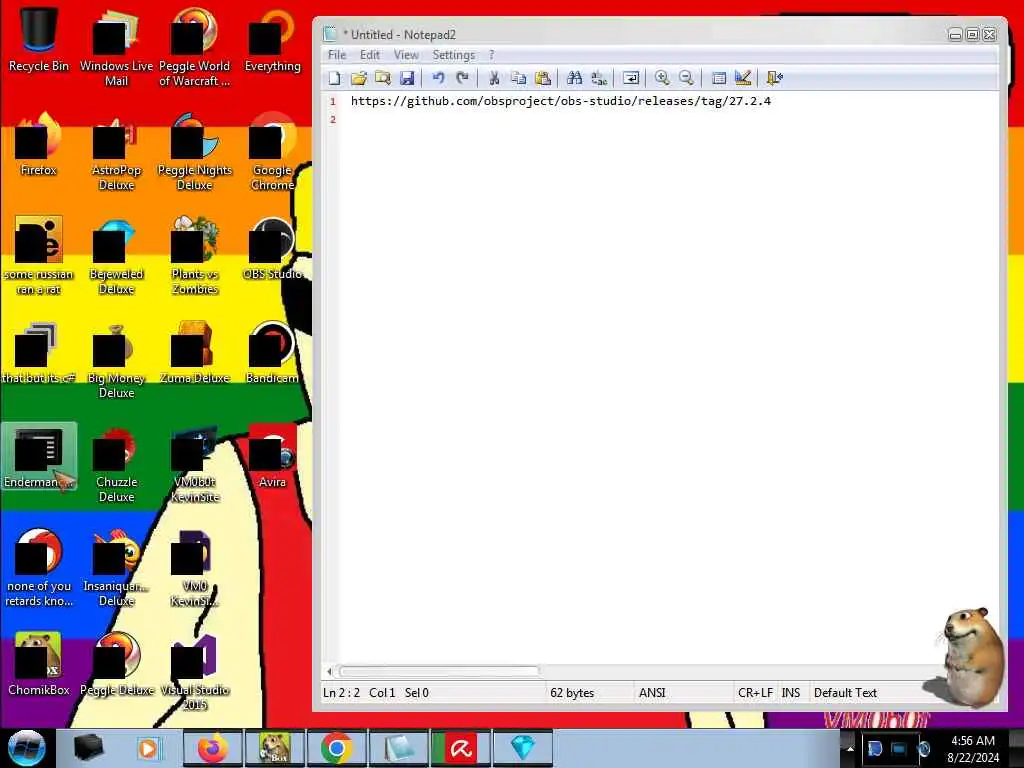Switch to Firefox in taskbar

(x=212, y=748)
